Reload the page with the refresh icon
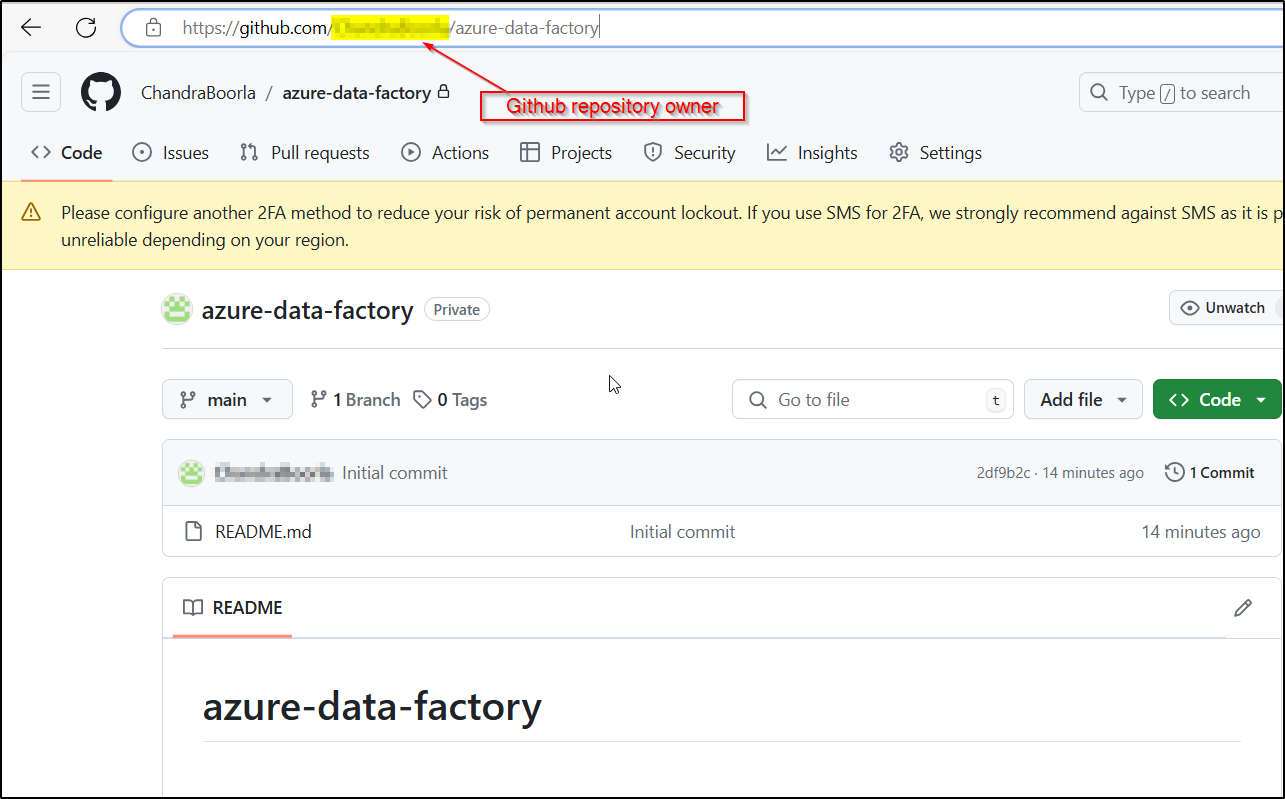 (x=86, y=28)
